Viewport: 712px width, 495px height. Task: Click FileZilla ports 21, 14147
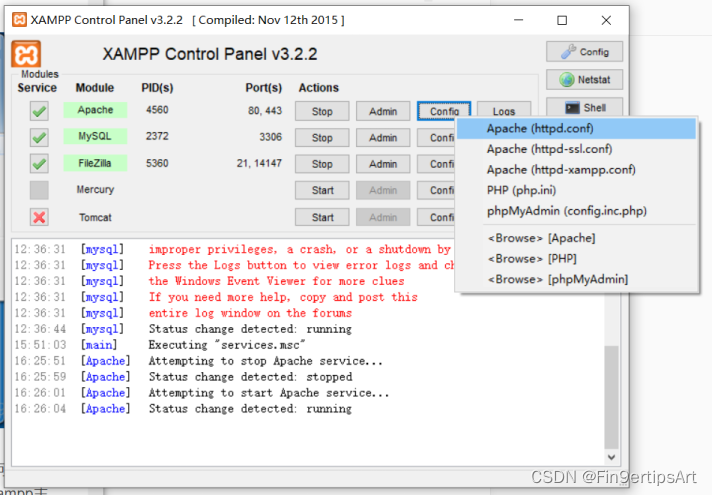coord(259,163)
